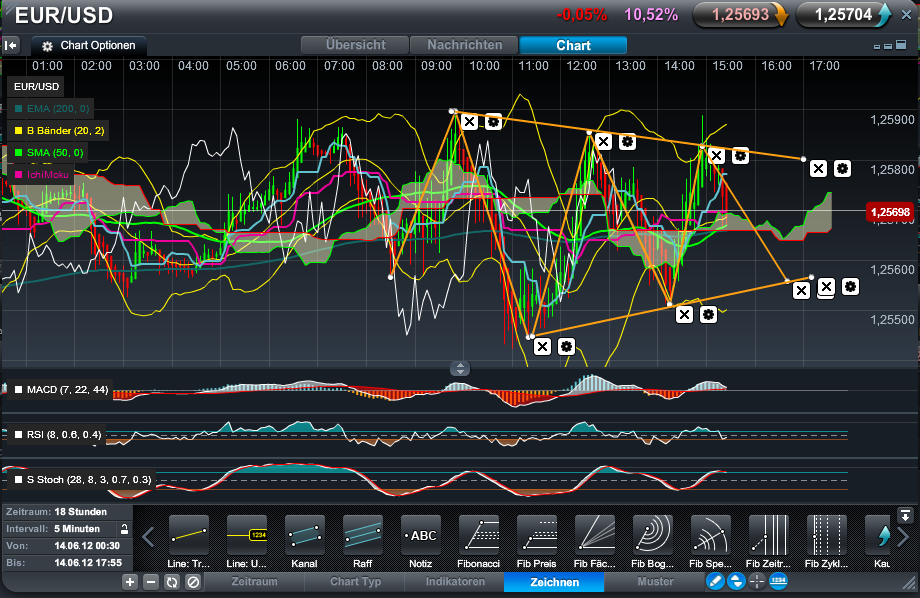Click the small layout button left of window controls
The height and width of the screenshot is (598, 920).
tap(877, 46)
